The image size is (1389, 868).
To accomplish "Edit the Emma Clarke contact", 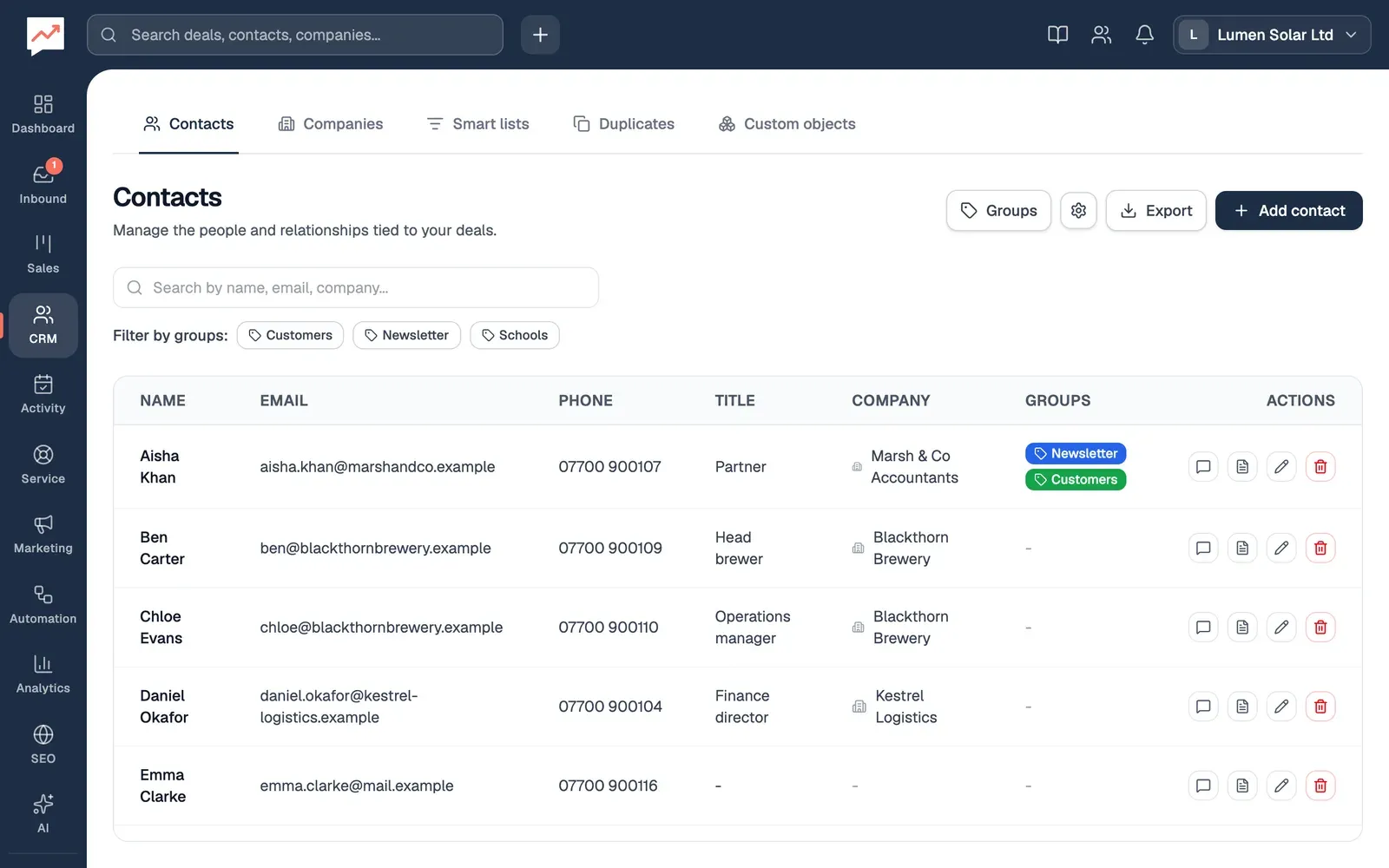I will coord(1281,786).
